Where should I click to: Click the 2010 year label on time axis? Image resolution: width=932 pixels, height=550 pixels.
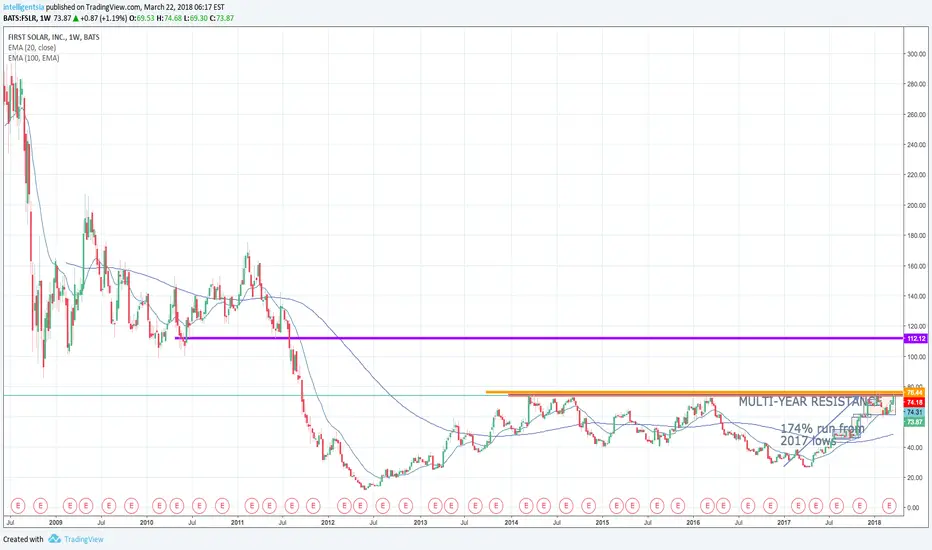pos(146,523)
